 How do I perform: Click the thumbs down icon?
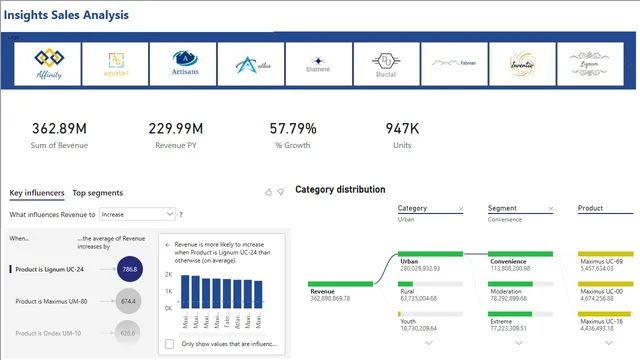pyautogui.click(x=280, y=192)
